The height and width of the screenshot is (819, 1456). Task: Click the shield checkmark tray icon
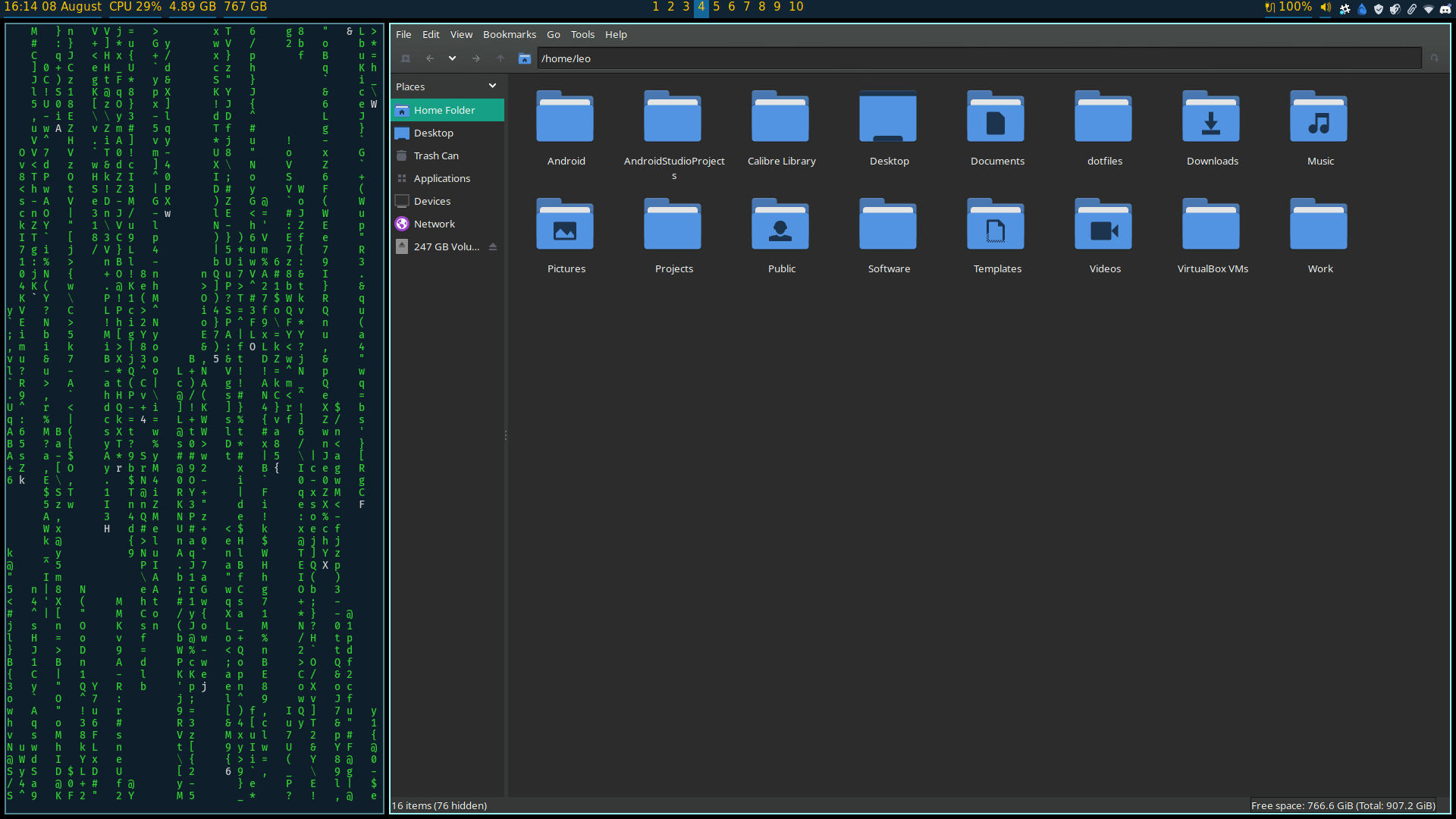pyautogui.click(x=1379, y=9)
